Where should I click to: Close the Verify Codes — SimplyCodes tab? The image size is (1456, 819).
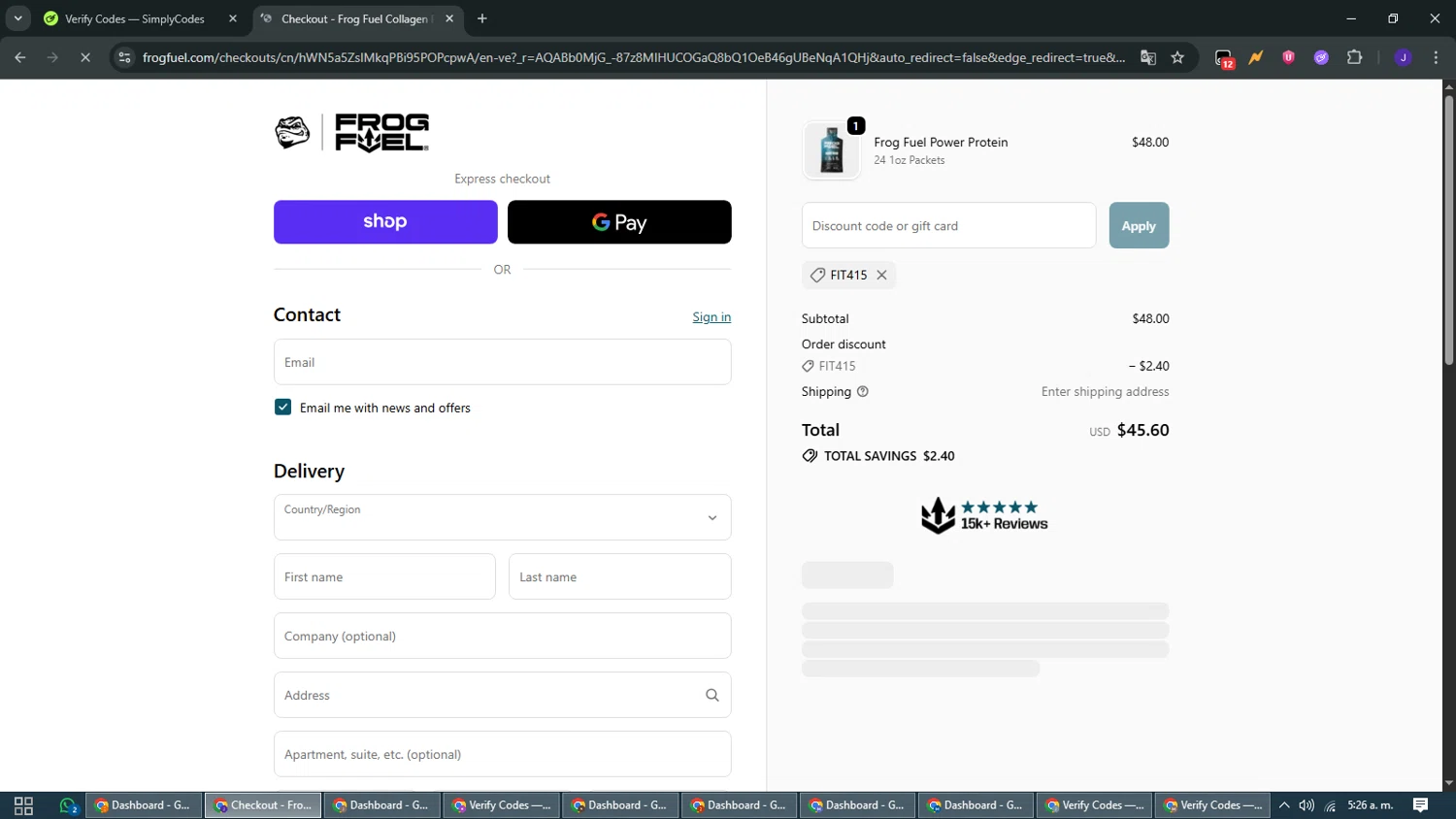tap(233, 18)
